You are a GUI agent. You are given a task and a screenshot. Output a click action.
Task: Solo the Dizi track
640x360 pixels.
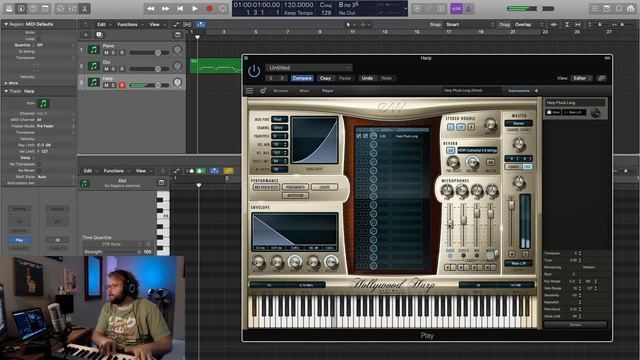114,69
